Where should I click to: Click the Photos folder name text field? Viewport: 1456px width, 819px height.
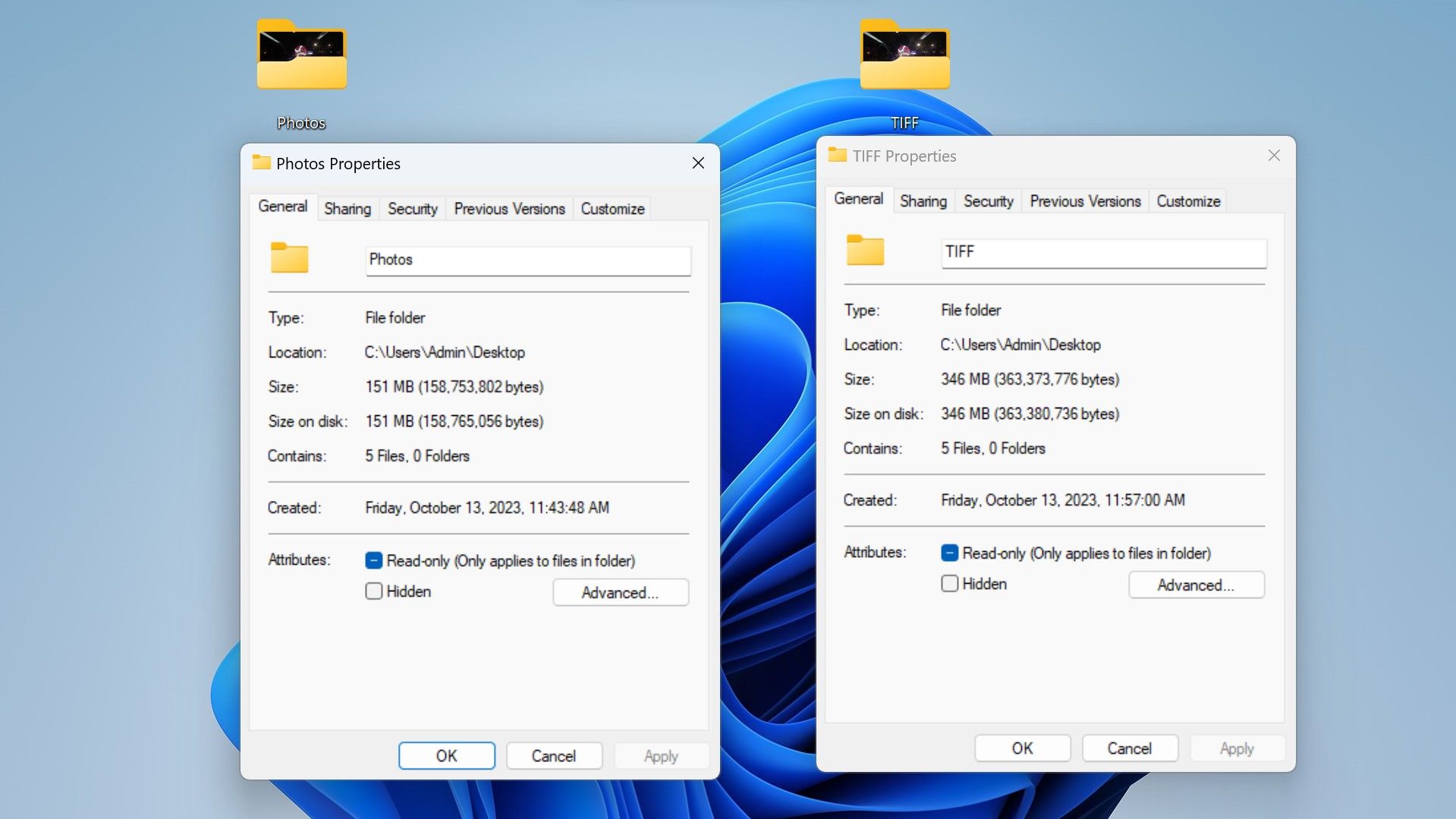pos(527,260)
